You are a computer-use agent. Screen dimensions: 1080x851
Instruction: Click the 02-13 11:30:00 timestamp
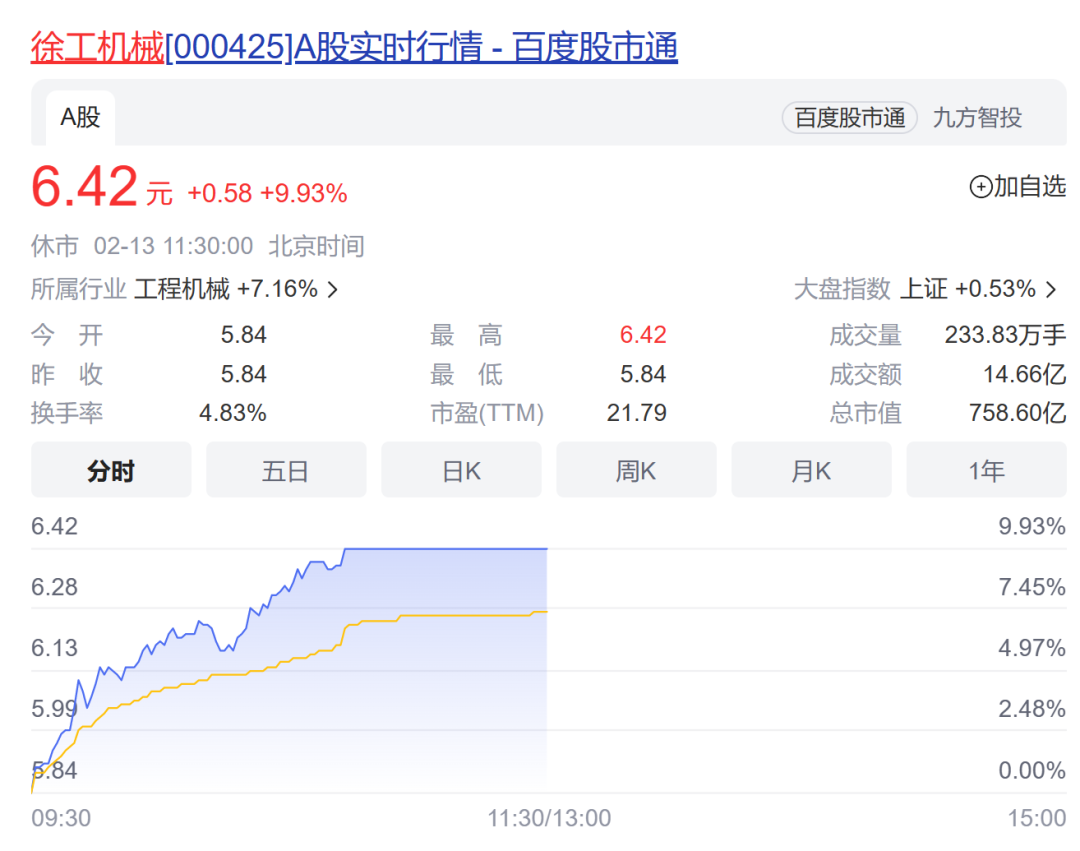[x=173, y=246]
